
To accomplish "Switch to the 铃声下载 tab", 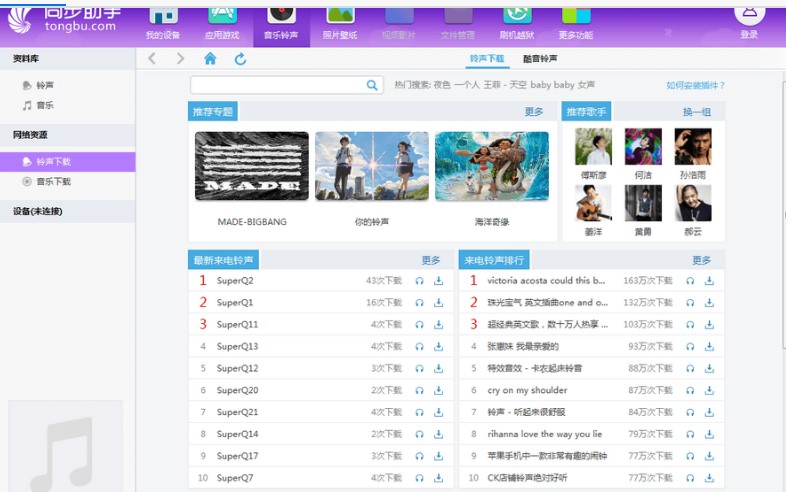I will [487, 59].
